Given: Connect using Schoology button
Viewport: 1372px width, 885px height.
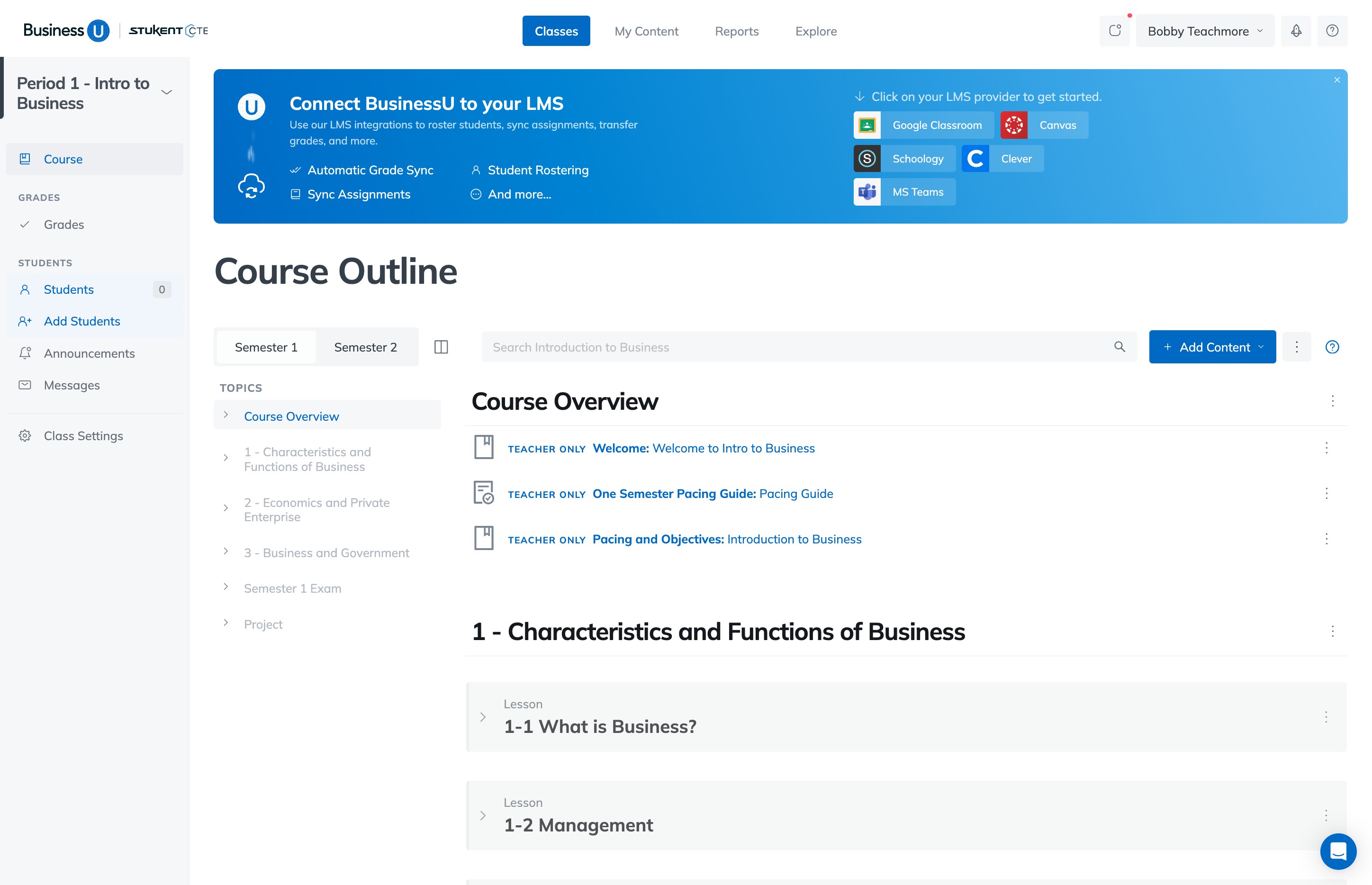Looking at the screenshot, I should point(905,159).
